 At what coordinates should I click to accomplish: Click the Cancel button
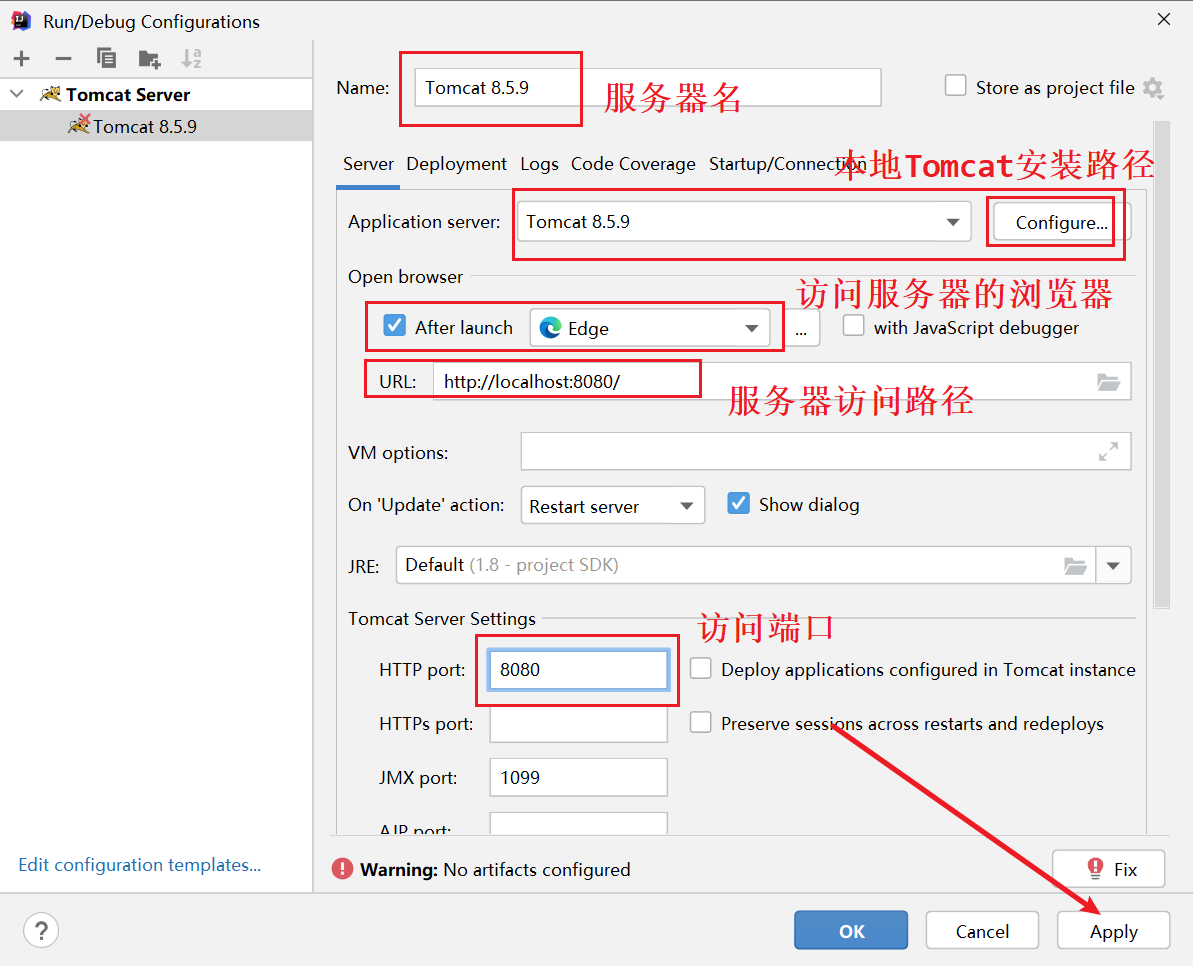click(982, 930)
